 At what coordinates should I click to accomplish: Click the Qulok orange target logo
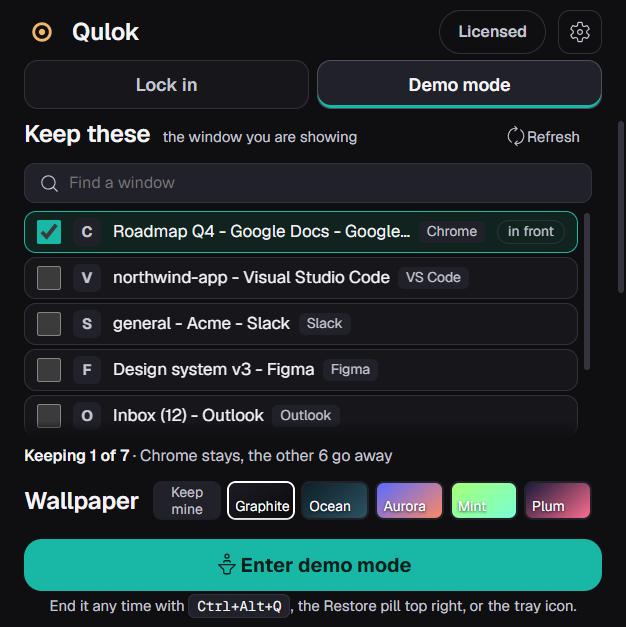(42, 32)
